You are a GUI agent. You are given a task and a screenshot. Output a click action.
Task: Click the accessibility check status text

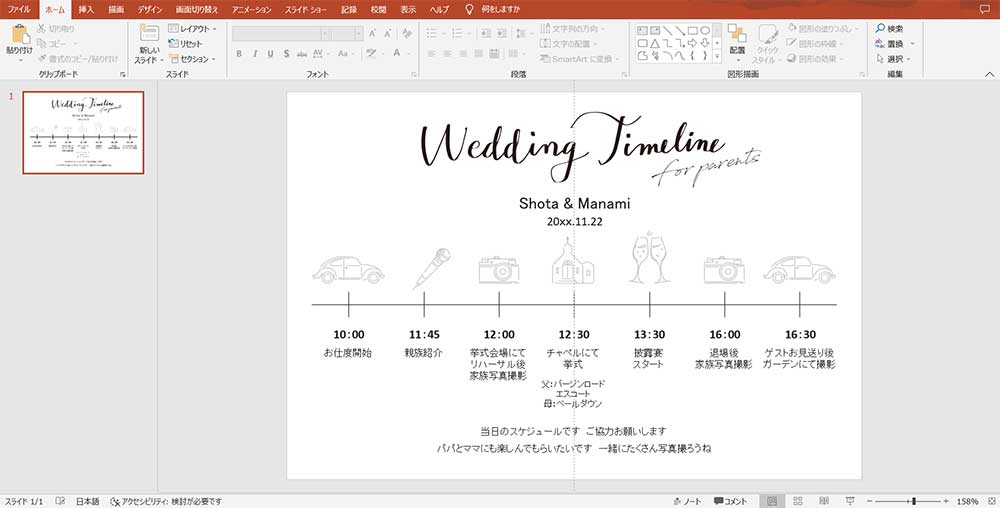click(x=166, y=500)
